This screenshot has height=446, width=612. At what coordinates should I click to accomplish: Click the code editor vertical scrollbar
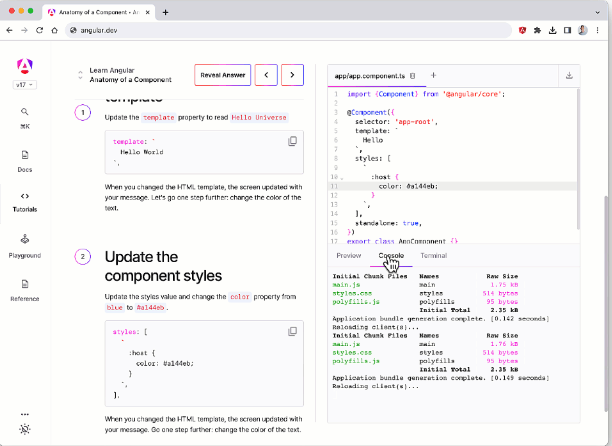tap(578, 159)
